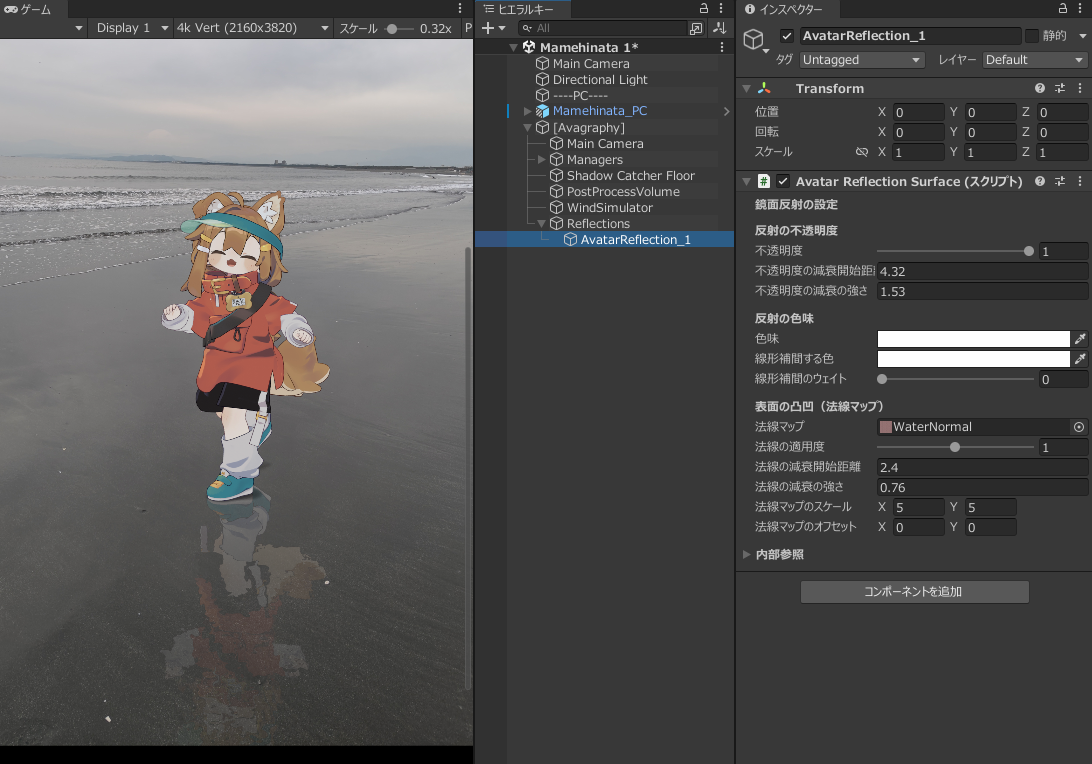The image size is (1092, 764).
Task: Click the object picker for WaterNormal
Action: tap(1079, 427)
